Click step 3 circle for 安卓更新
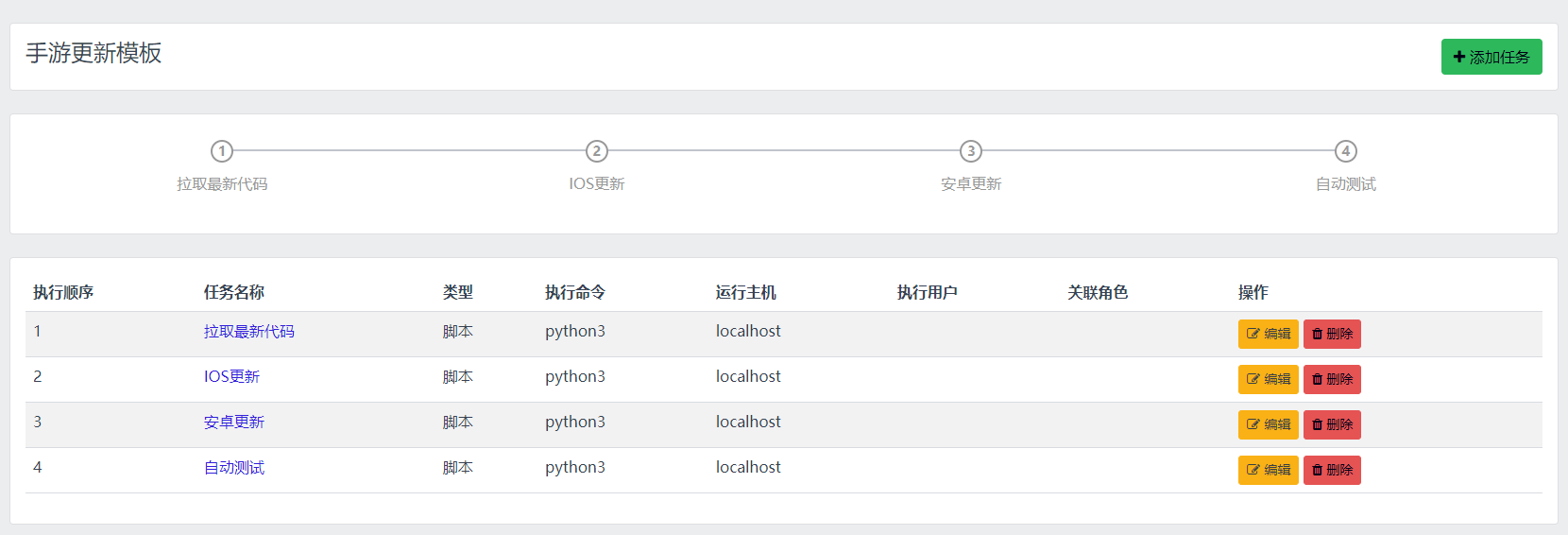The width and height of the screenshot is (1568, 535). 971,151
